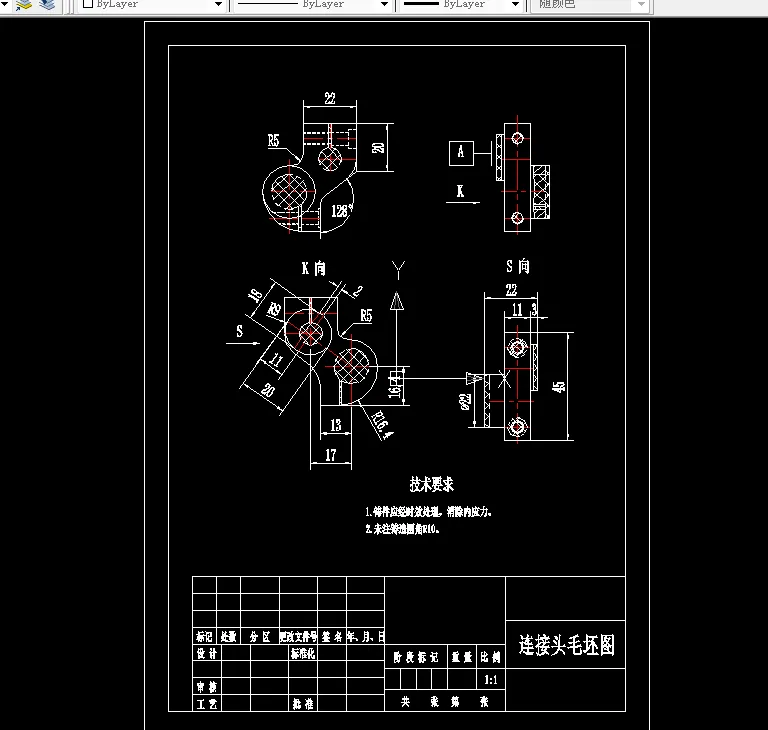Select the Ø22 diameter dimension text
Screen dimensions: 768x730
click(465, 401)
